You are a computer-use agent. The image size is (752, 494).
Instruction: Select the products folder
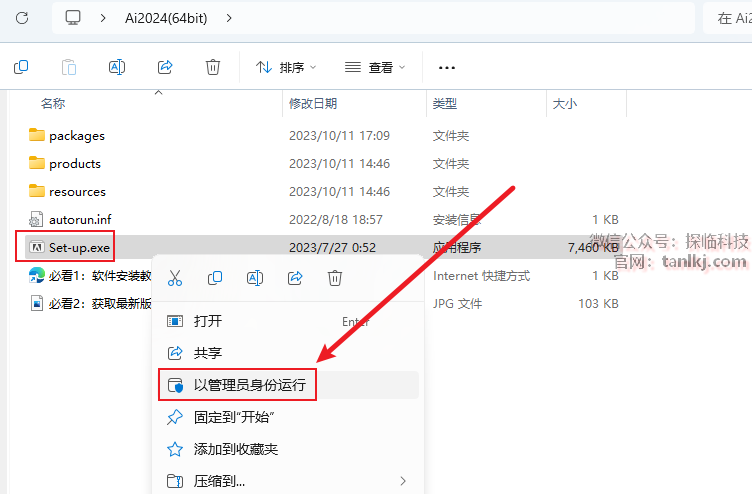tap(75, 164)
